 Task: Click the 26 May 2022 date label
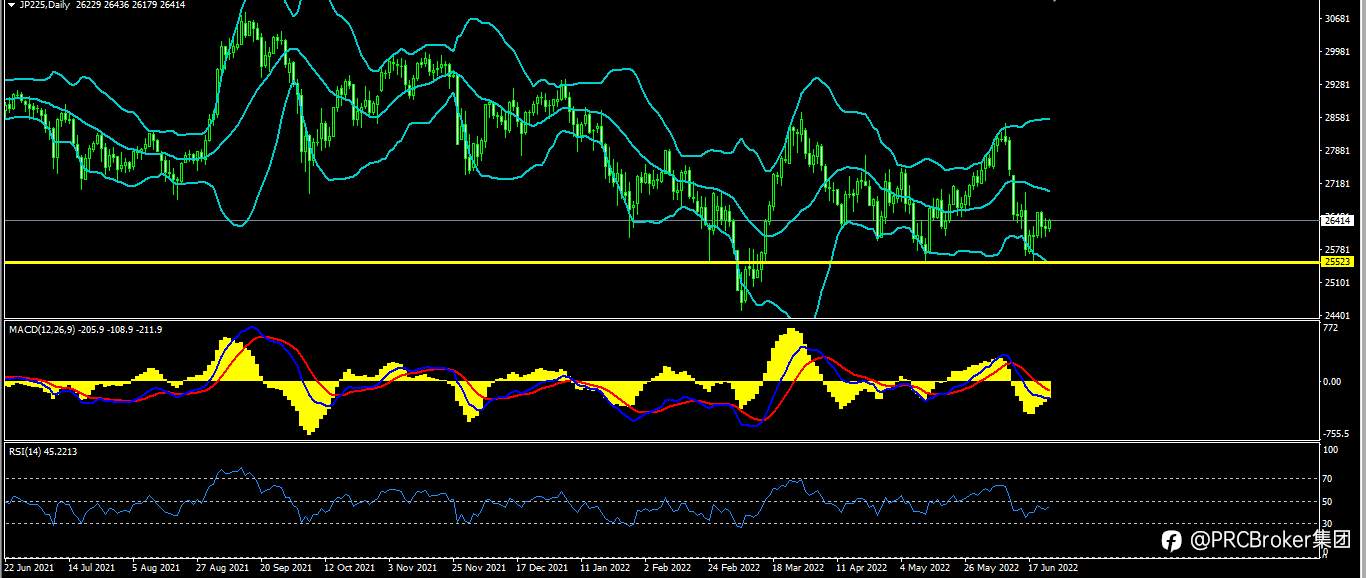[989, 567]
